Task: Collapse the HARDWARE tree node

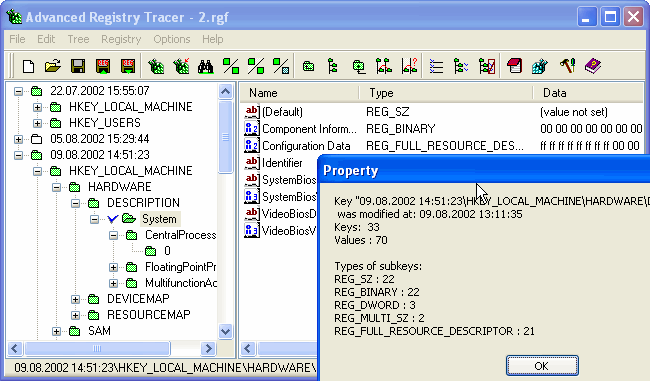Action: click(x=56, y=187)
